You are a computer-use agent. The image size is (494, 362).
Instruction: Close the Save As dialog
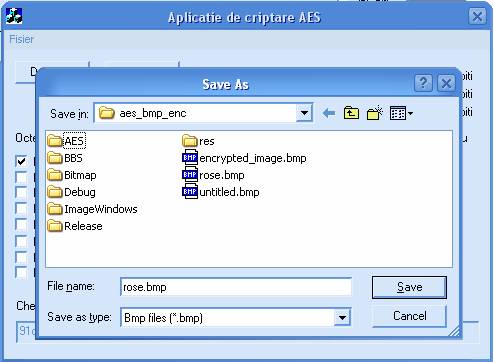446,83
